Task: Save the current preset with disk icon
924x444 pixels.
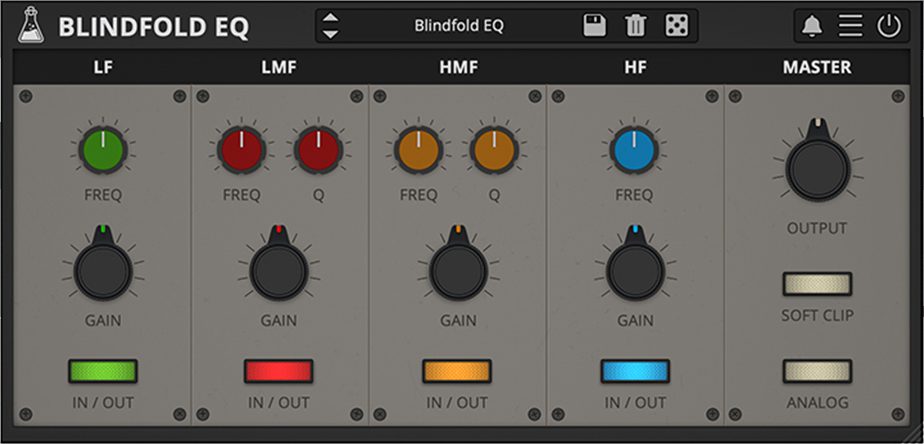Action: coord(595,26)
